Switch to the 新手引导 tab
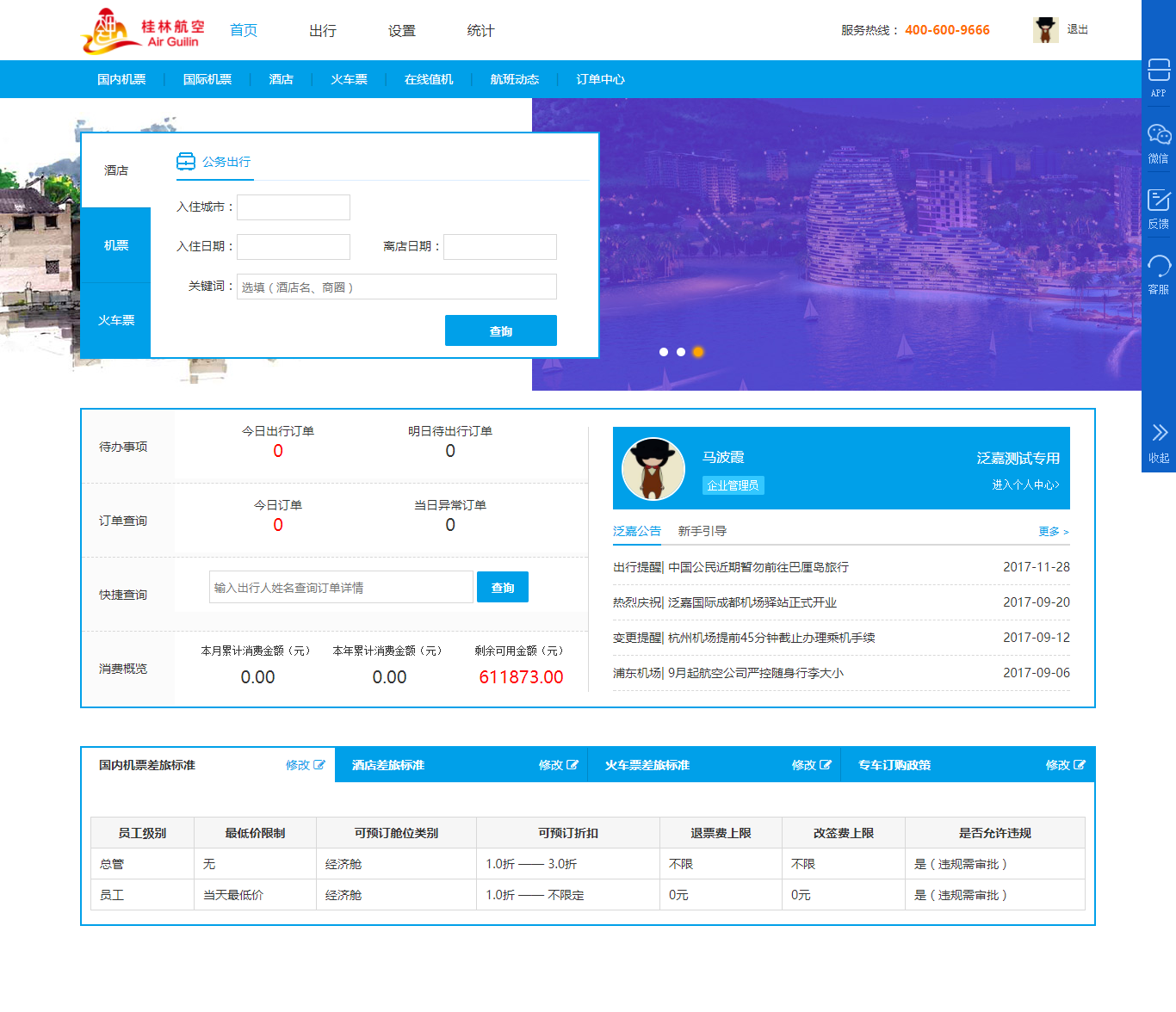Image resolution: width=1176 pixels, height=1012 pixels. [x=702, y=531]
